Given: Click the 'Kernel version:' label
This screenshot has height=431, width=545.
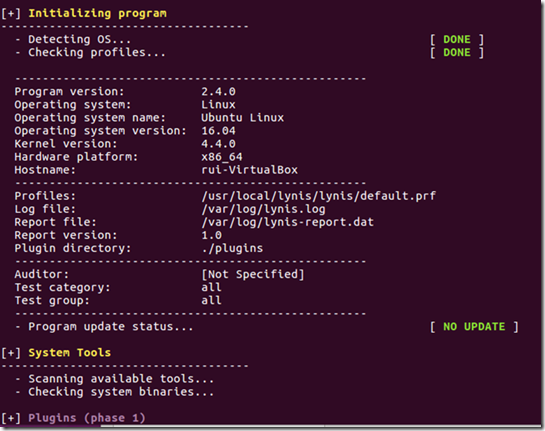Looking at the screenshot, I should [66, 144].
